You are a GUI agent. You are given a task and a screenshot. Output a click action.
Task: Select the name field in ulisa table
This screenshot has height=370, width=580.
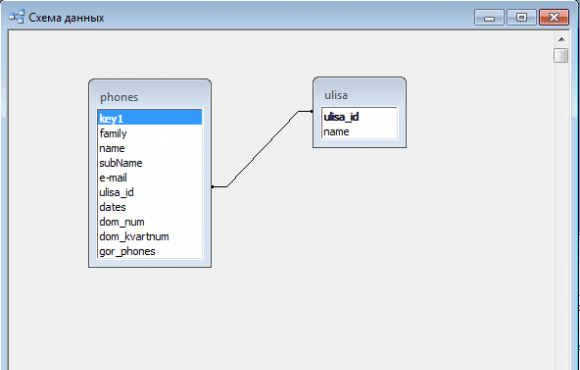(360, 132)
